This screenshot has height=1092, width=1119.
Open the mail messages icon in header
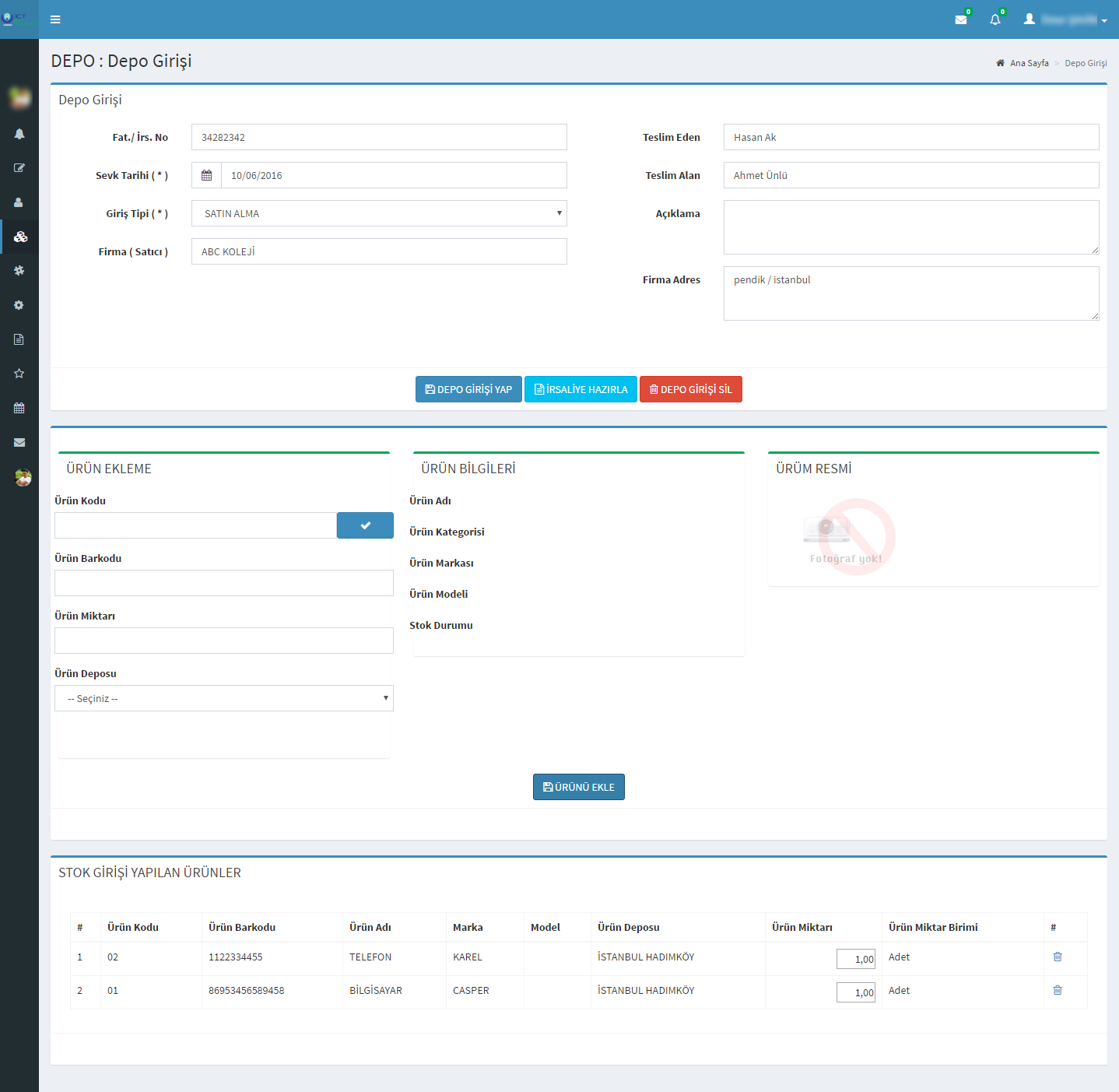click(961, 19)
